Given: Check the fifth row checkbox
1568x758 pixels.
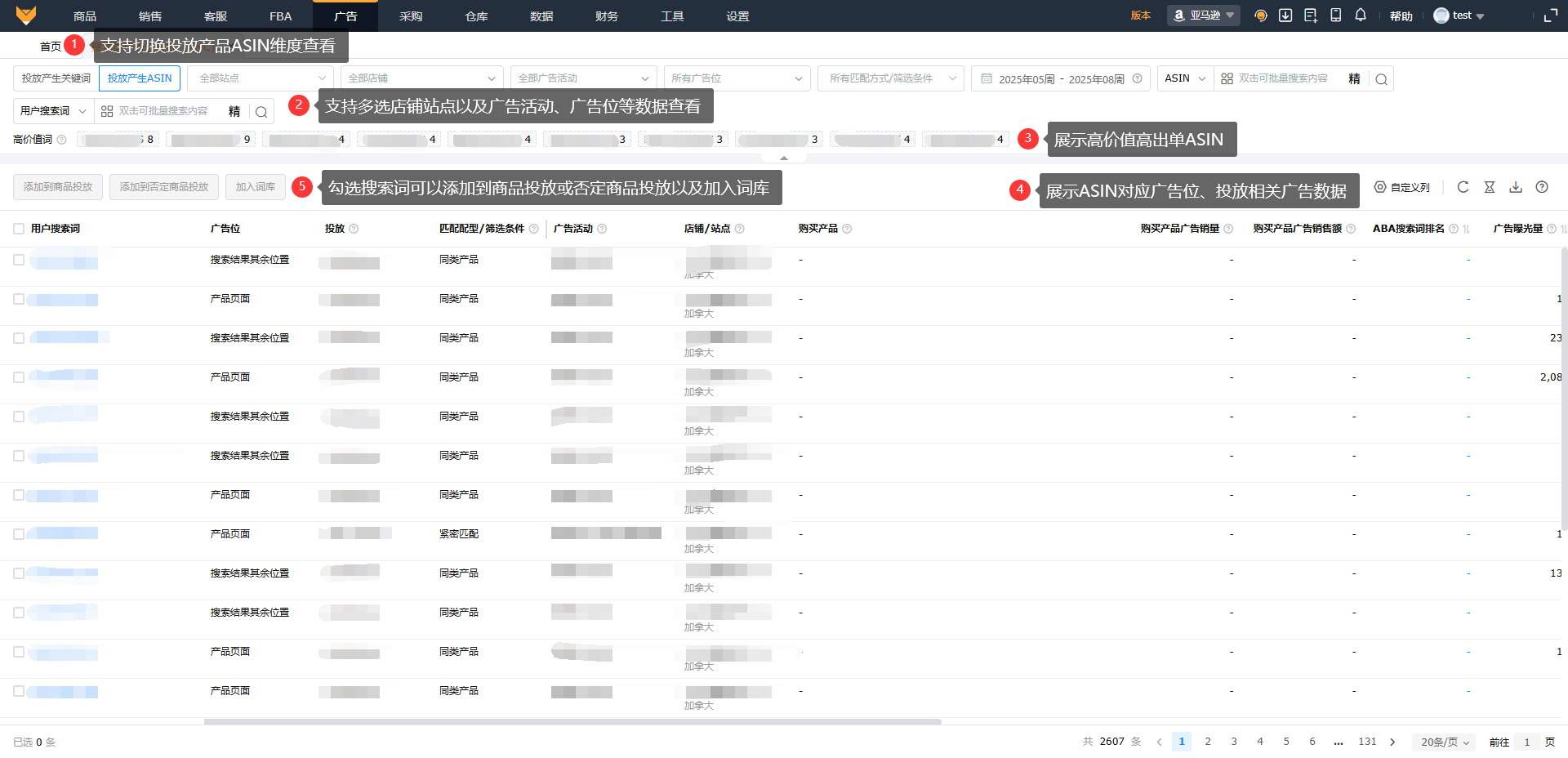Looking at the screenshot, I should 19,417.
